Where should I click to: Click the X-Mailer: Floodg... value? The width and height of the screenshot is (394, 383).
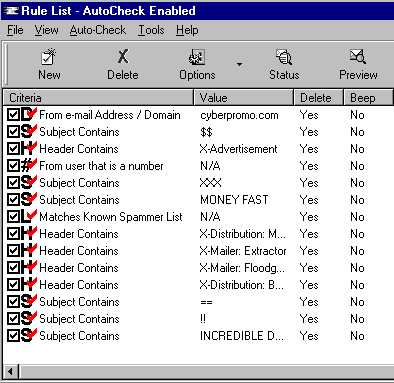point(242,268)
